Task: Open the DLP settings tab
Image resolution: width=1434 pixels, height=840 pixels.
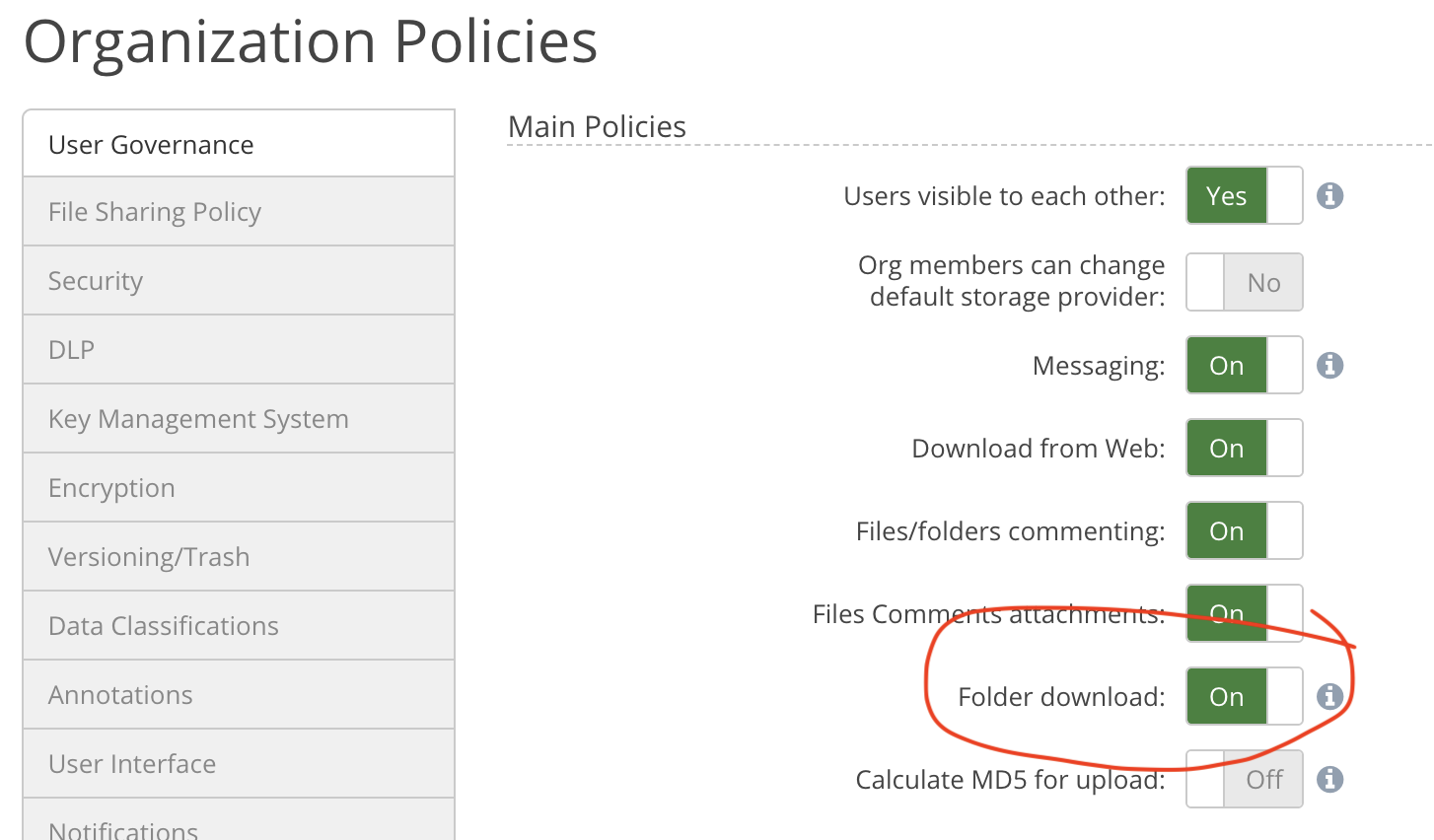Action: 239,350
